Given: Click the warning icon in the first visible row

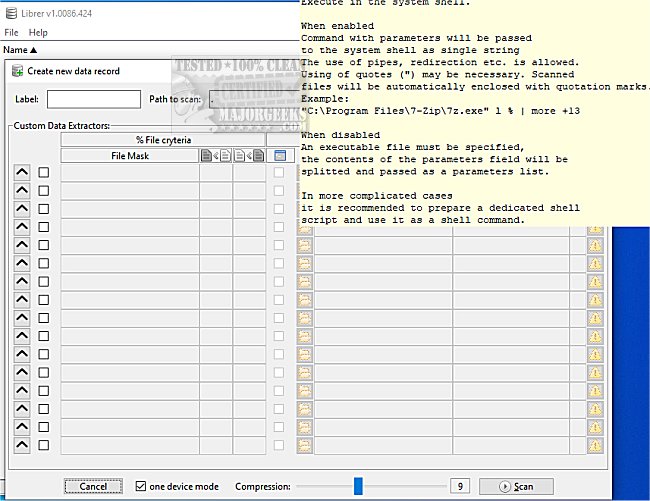Looking at the screenshot, I should pos(595,229).
